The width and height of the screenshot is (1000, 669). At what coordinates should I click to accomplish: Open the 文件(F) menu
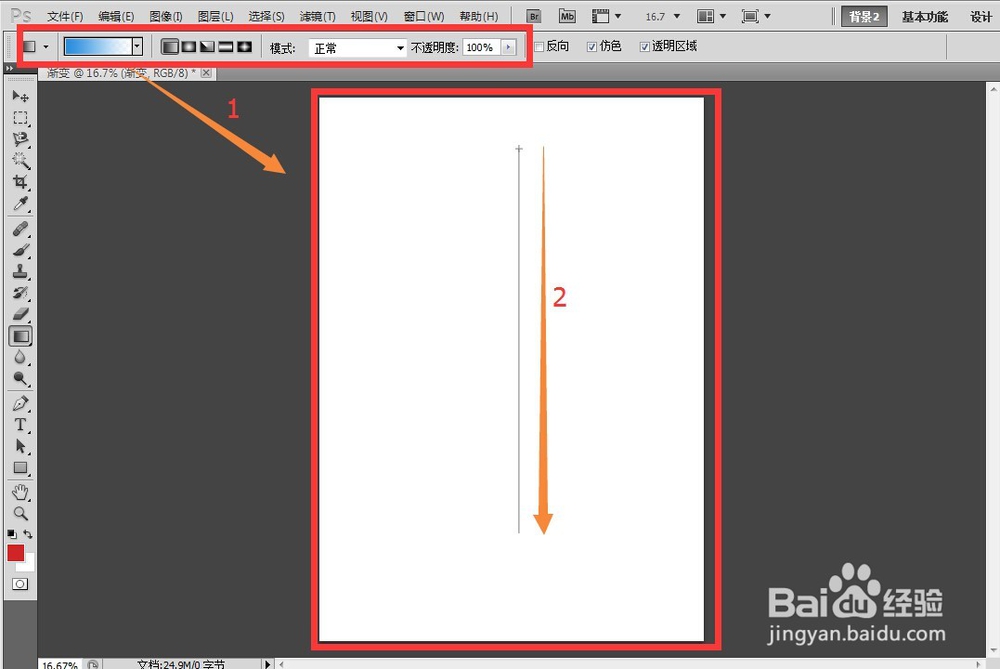click(65, 17)
